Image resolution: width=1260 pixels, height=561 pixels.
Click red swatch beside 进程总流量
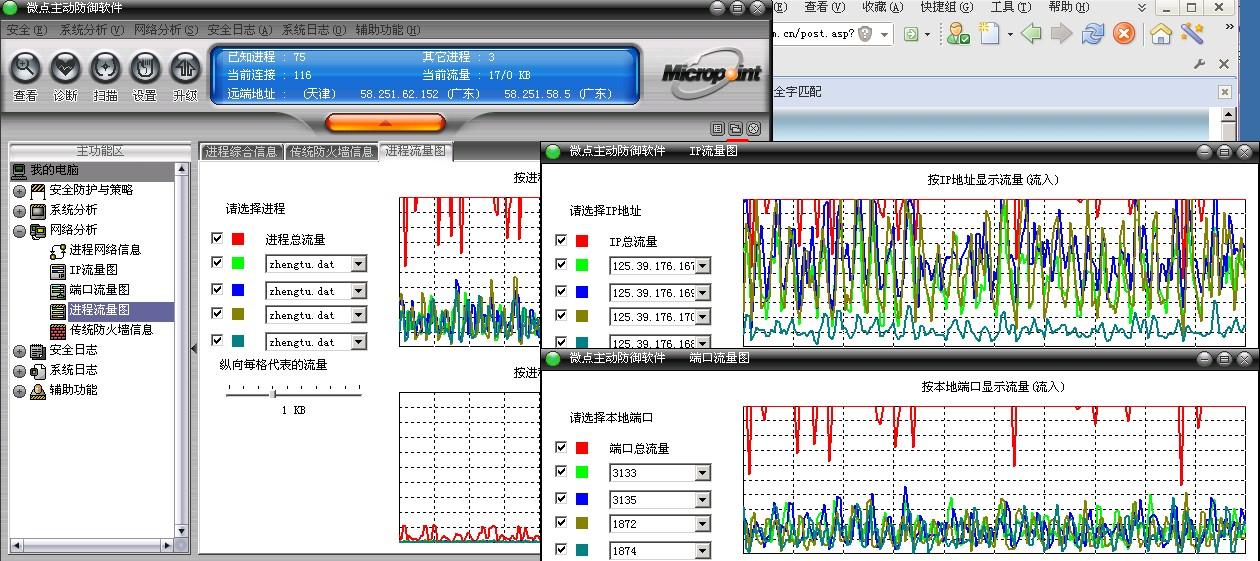click(238, 239)
